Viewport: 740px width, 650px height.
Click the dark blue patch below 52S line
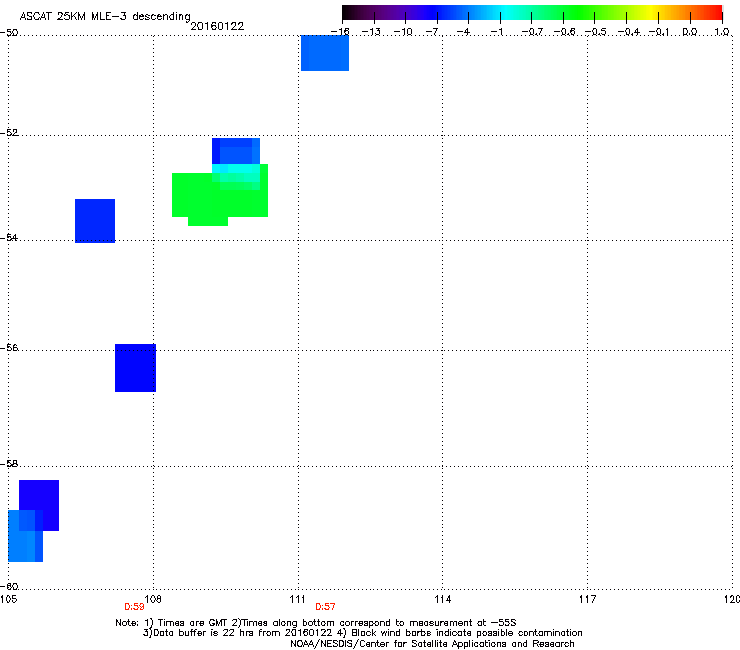click(x=236, y=151)
